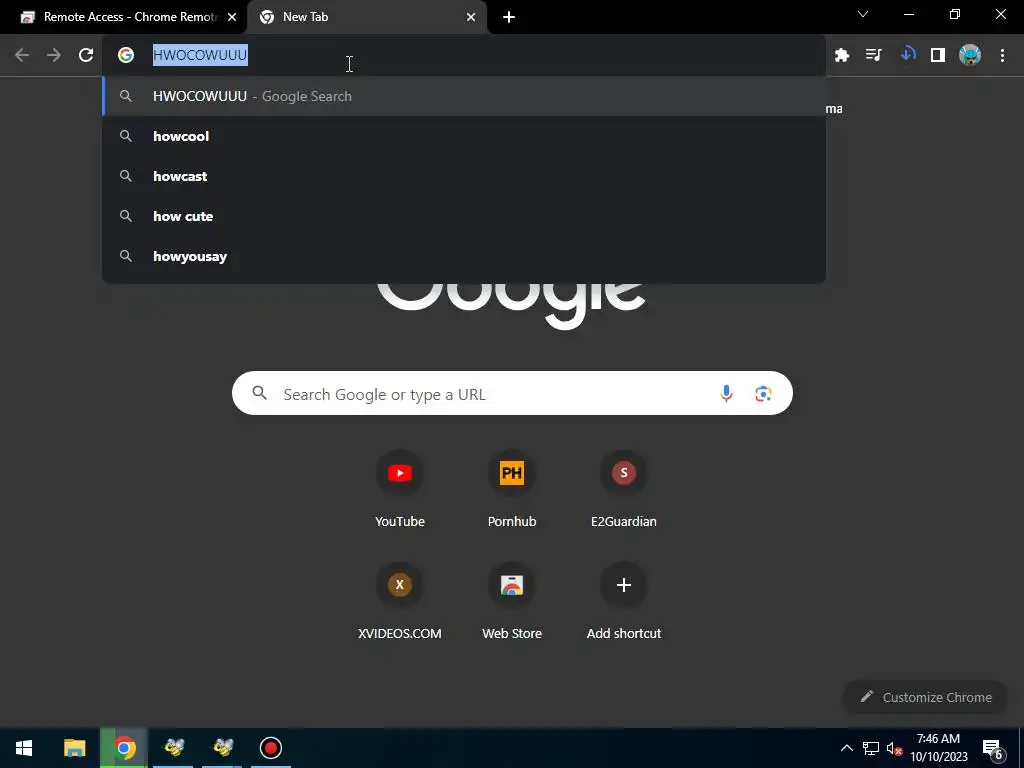Open Chrome three-dot menu
The image size is (1024, 768).
1002,56
